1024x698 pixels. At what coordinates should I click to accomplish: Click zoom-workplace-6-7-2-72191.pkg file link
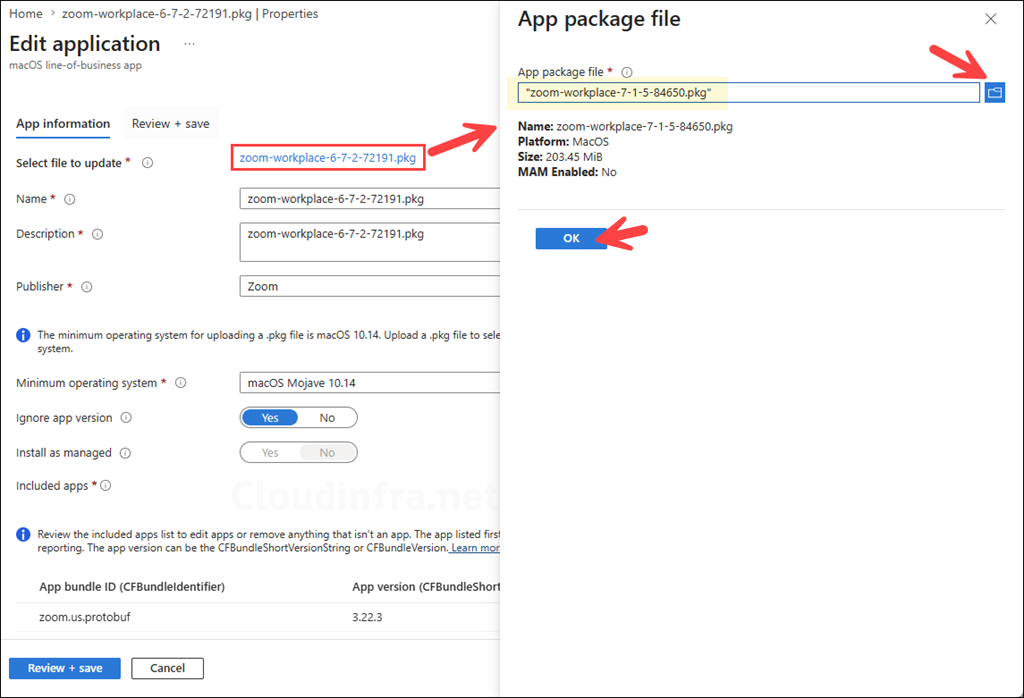(x=328, y=158)
